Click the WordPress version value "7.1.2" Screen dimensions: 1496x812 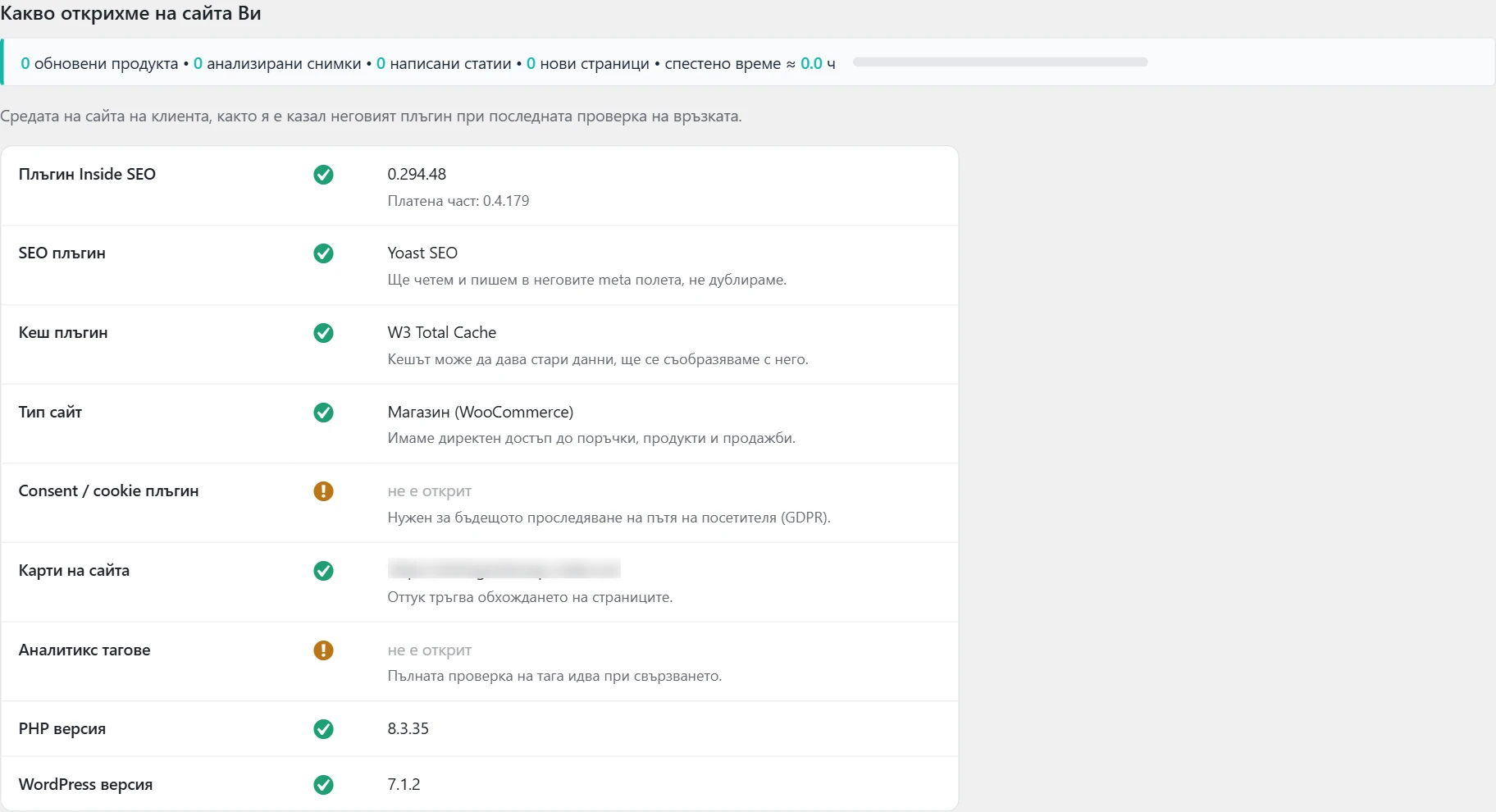pos(404,785)
